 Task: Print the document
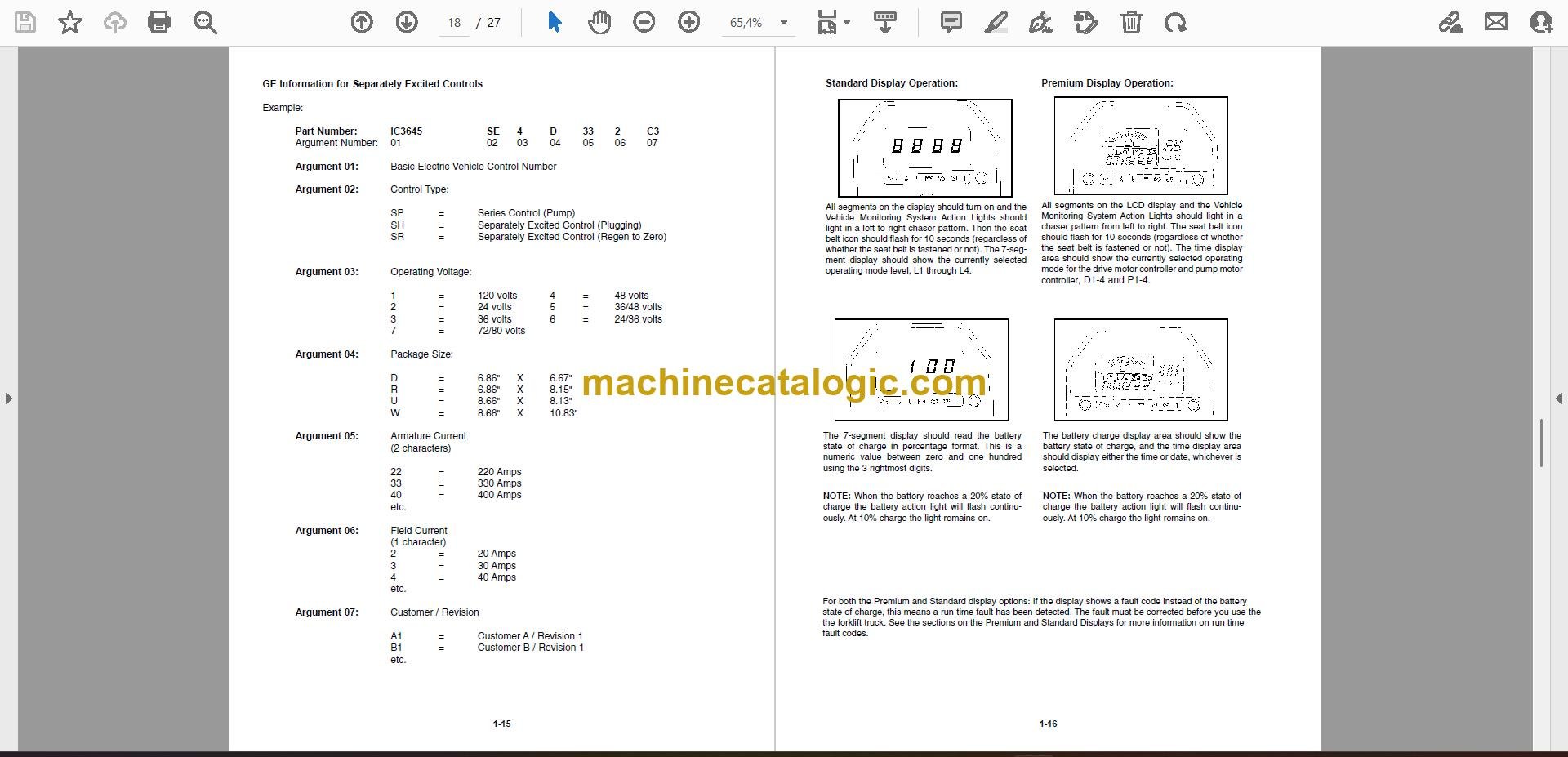pos(159,22)
